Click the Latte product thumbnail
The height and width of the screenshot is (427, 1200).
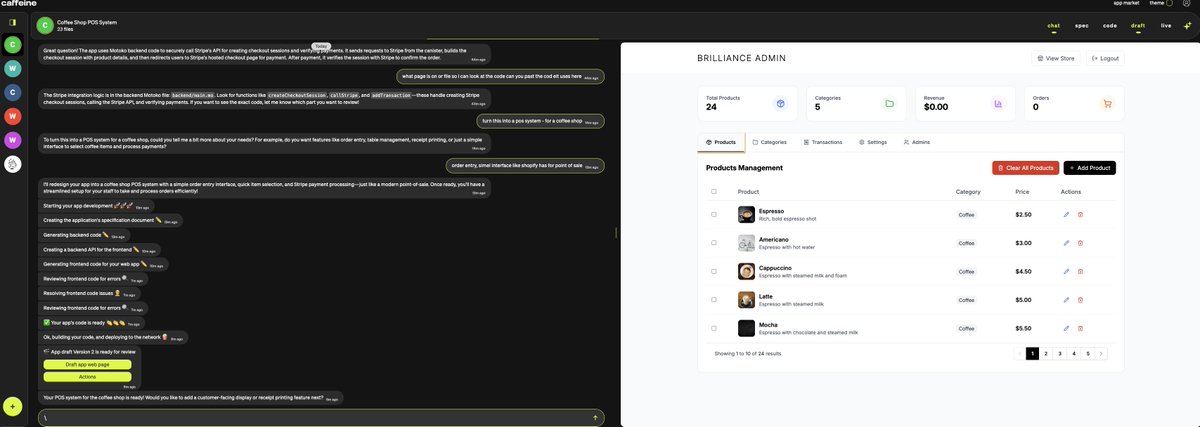(746, 300)
